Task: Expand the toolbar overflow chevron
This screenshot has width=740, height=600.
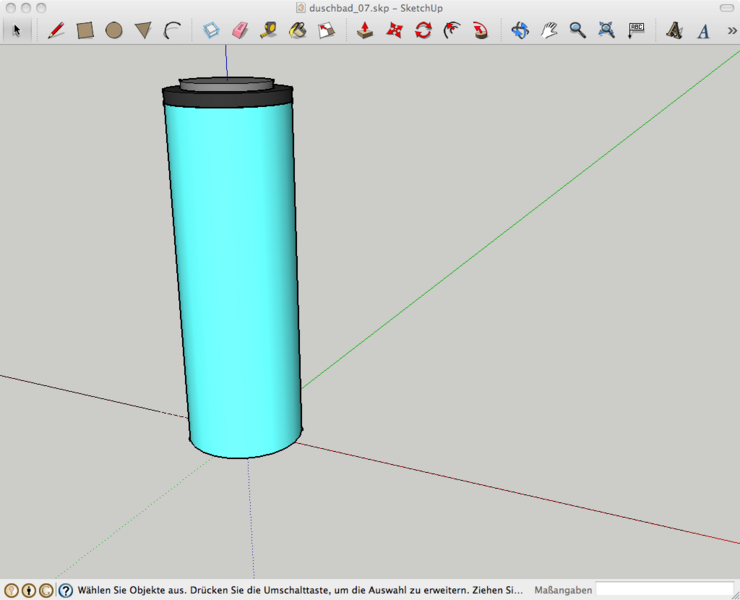Action: pyautogui.click(x=731, y=30)
